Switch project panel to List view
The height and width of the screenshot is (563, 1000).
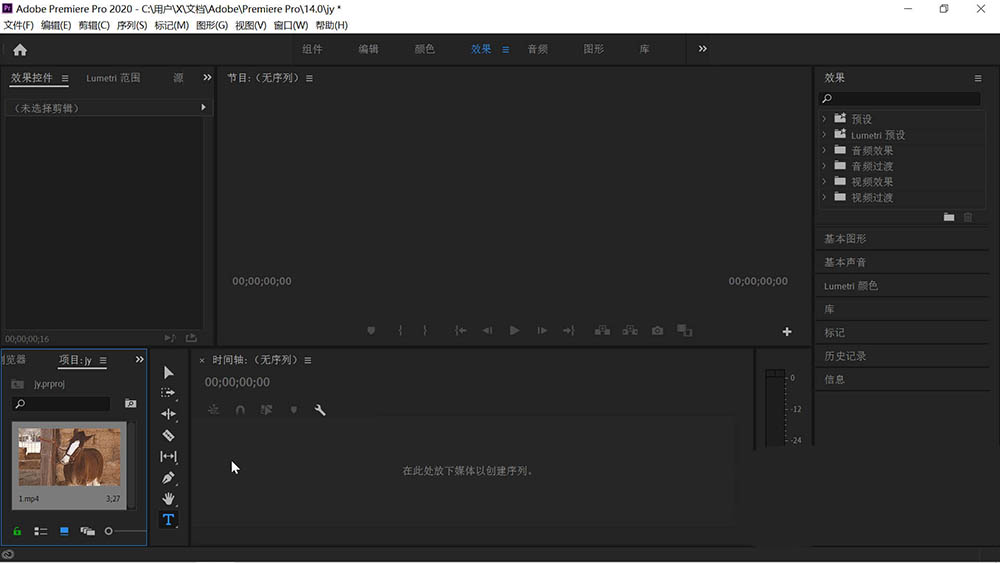[41, 531]
